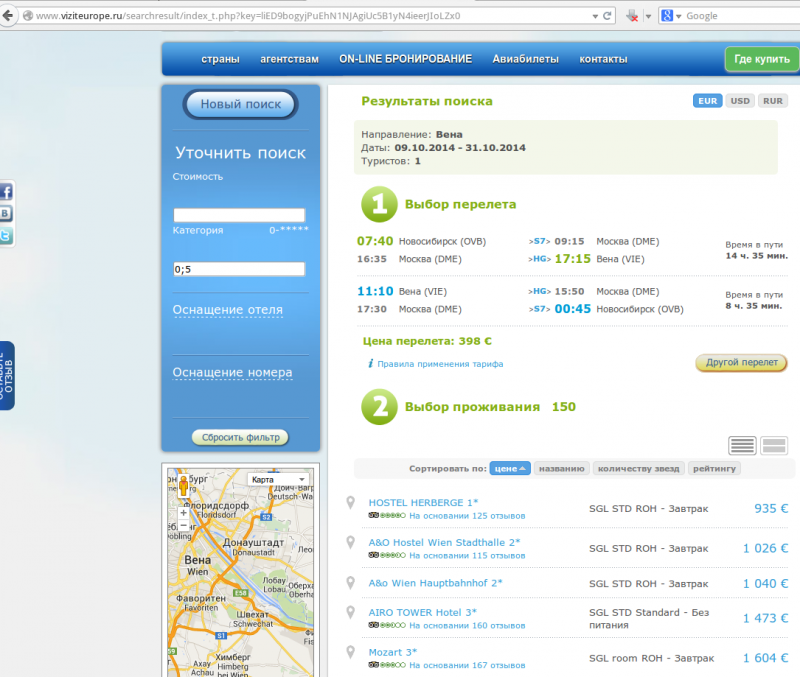Switch to compact list view icon
Screen dimensions: 800x677
pyautogui.click(x=742, y=445)
